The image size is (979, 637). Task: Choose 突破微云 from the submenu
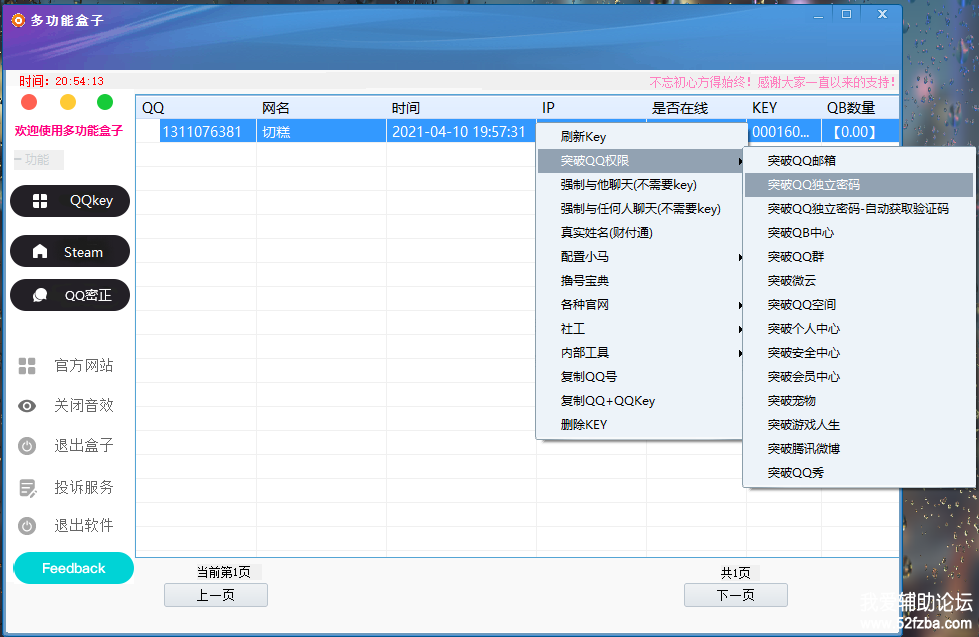[x=859, y=281]
